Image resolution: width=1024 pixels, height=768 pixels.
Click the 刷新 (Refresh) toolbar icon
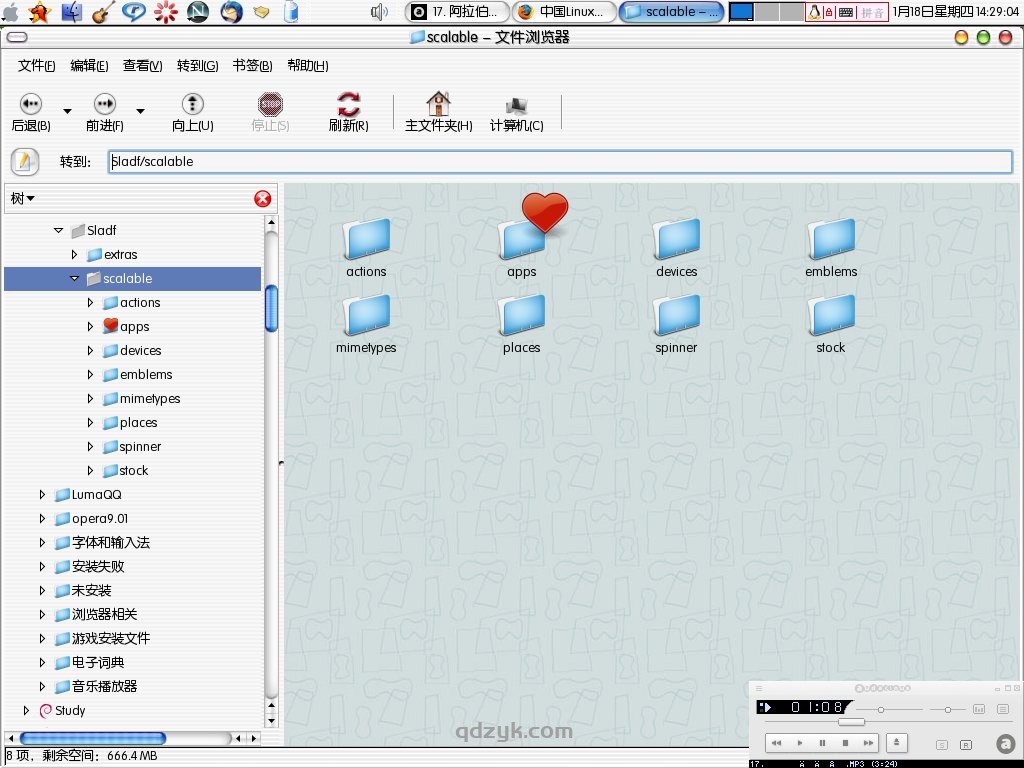click(x=348, y=110)
